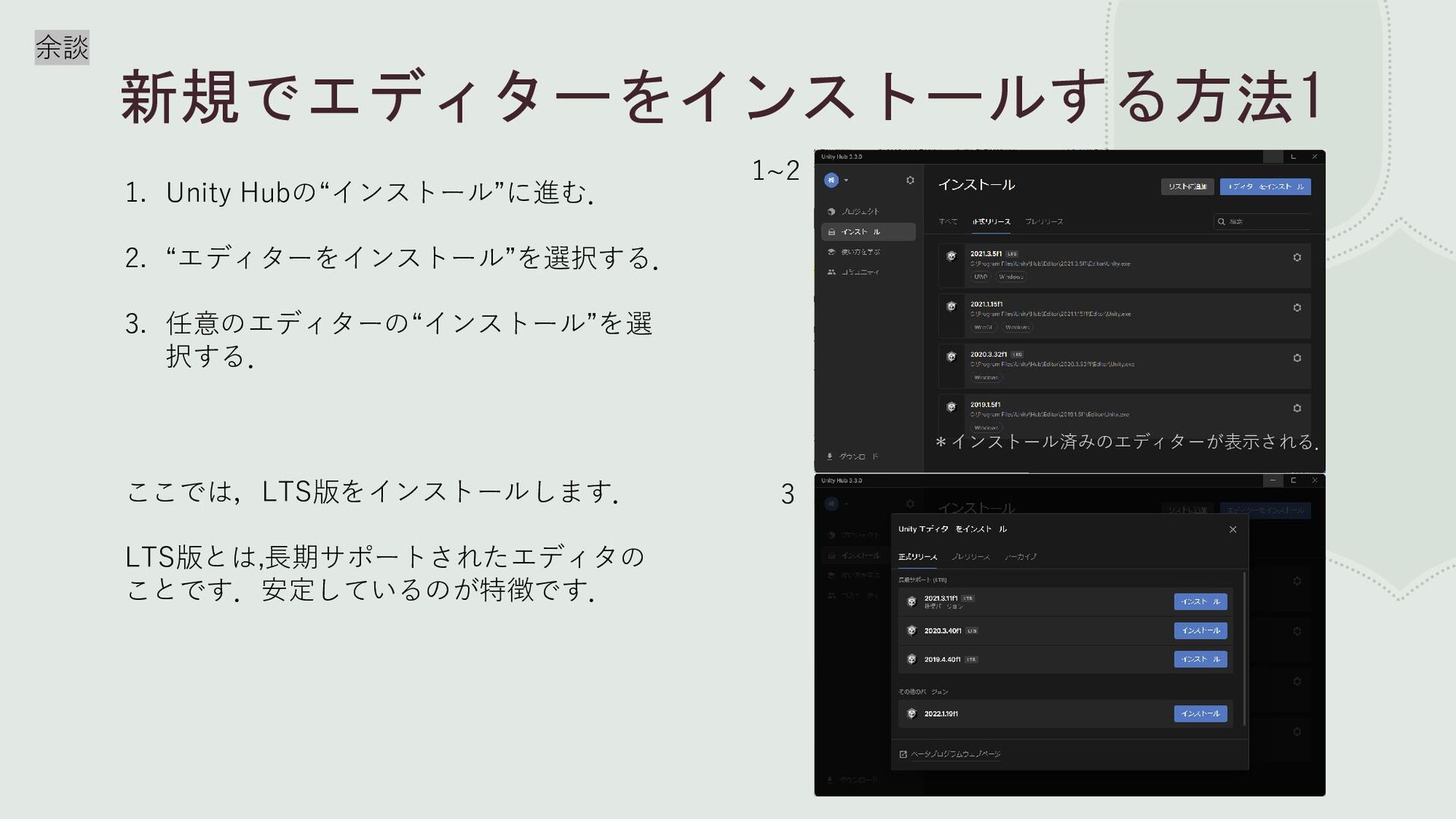1456x819 pixels.
Task: Click Unity logo icon of 2021.1.15f1 entry
Action: coord(951,306)
